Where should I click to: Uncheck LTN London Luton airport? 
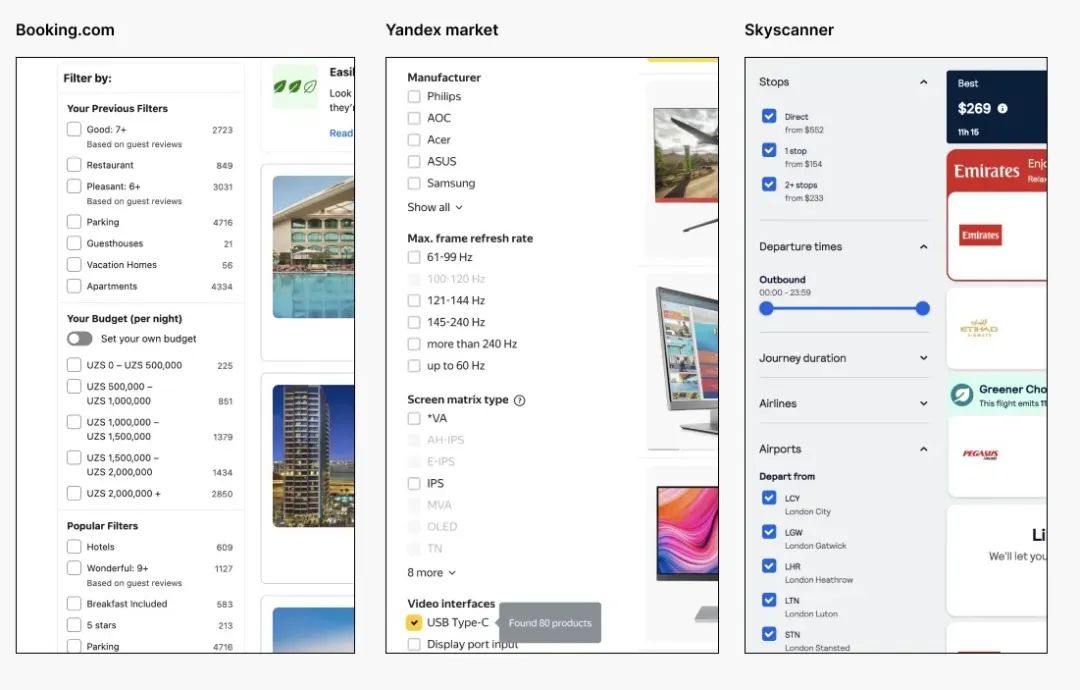point(769,600)
